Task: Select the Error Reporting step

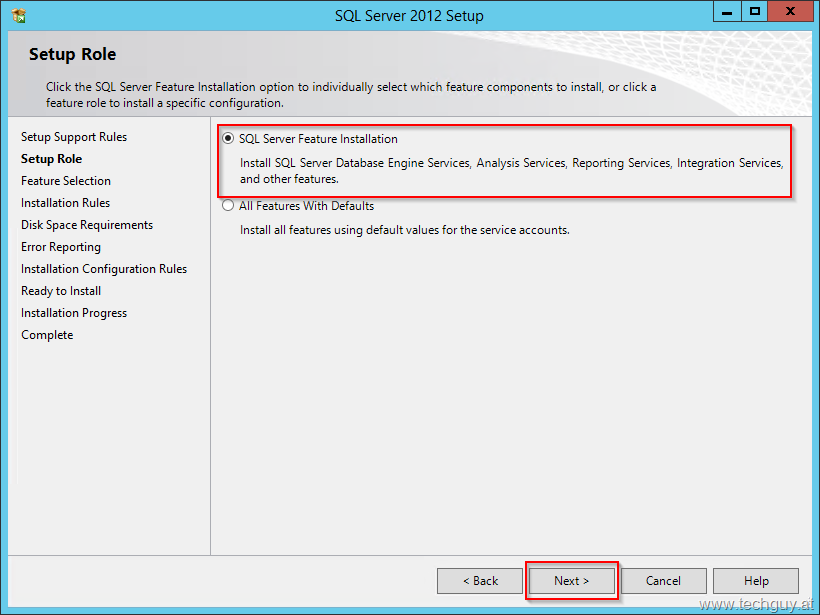Action: tap(61, 247)
